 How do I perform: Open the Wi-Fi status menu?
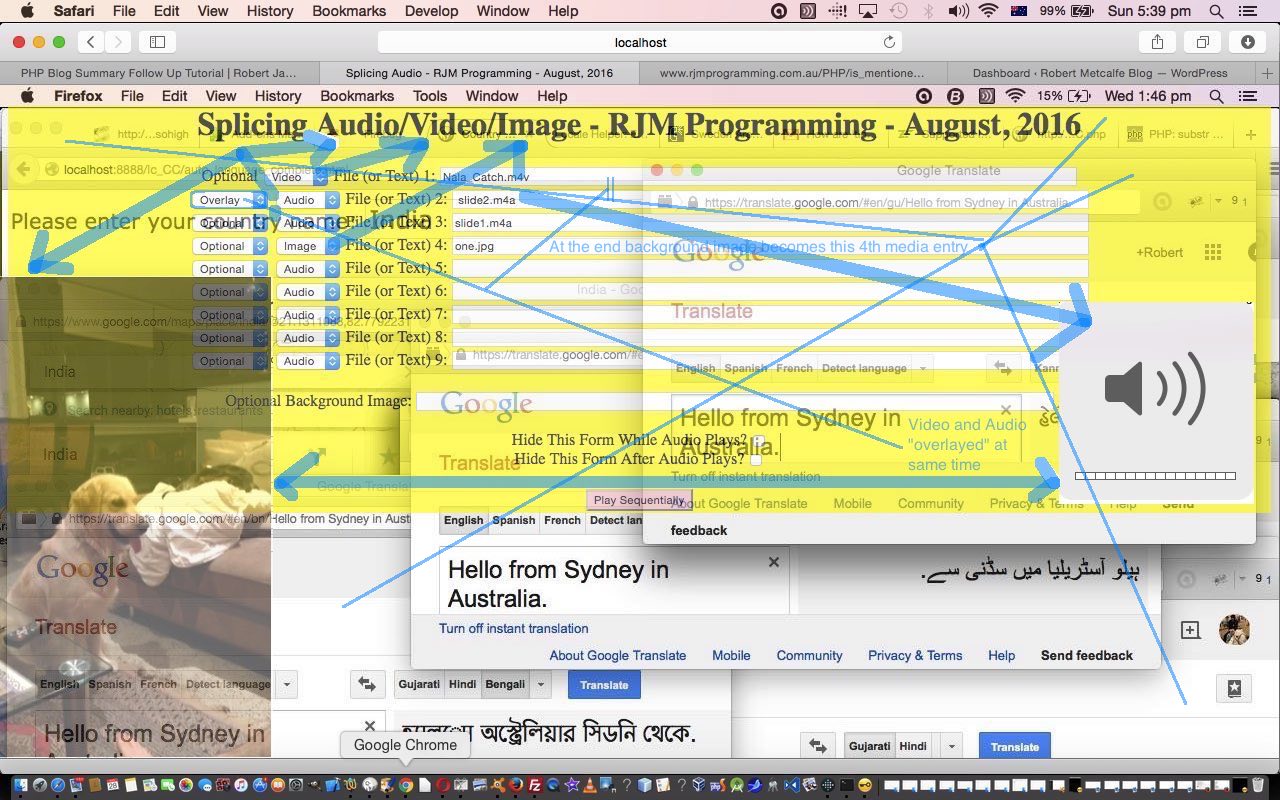point(989,11)
